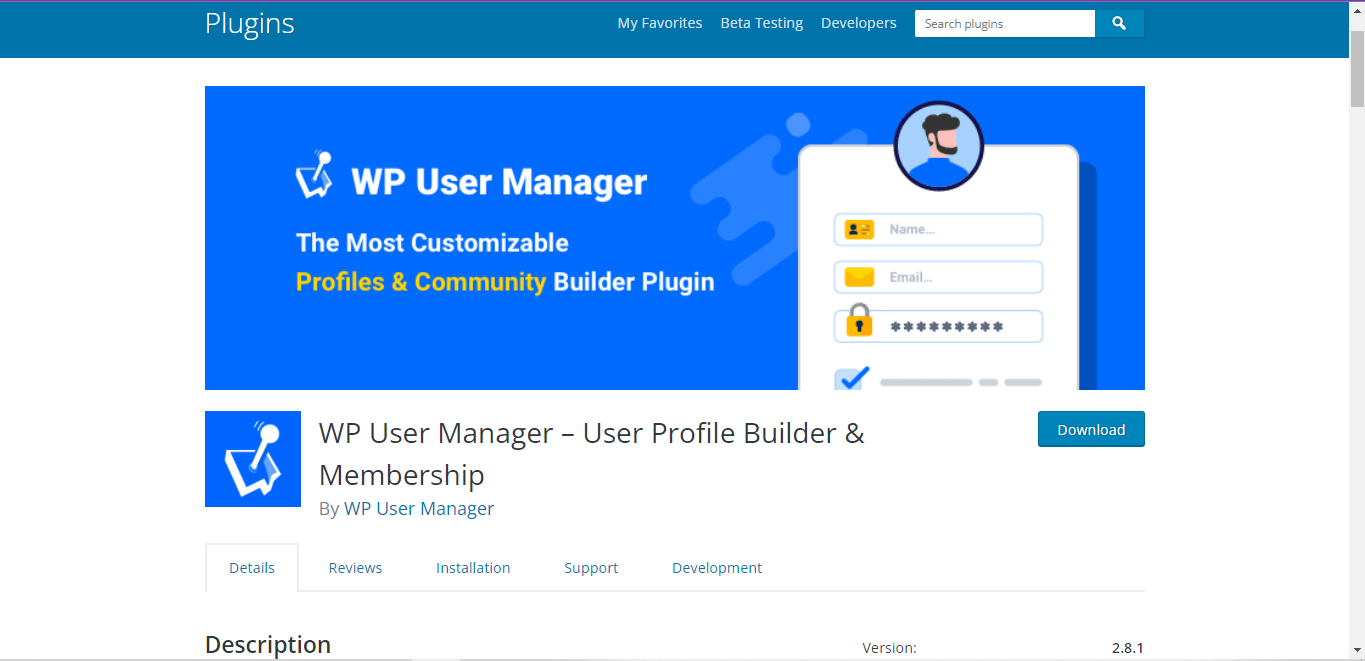The image size is (1365, 661).
Task: Open My Favorites in the header
Action: pyautogui.click(x=660, y=23)
